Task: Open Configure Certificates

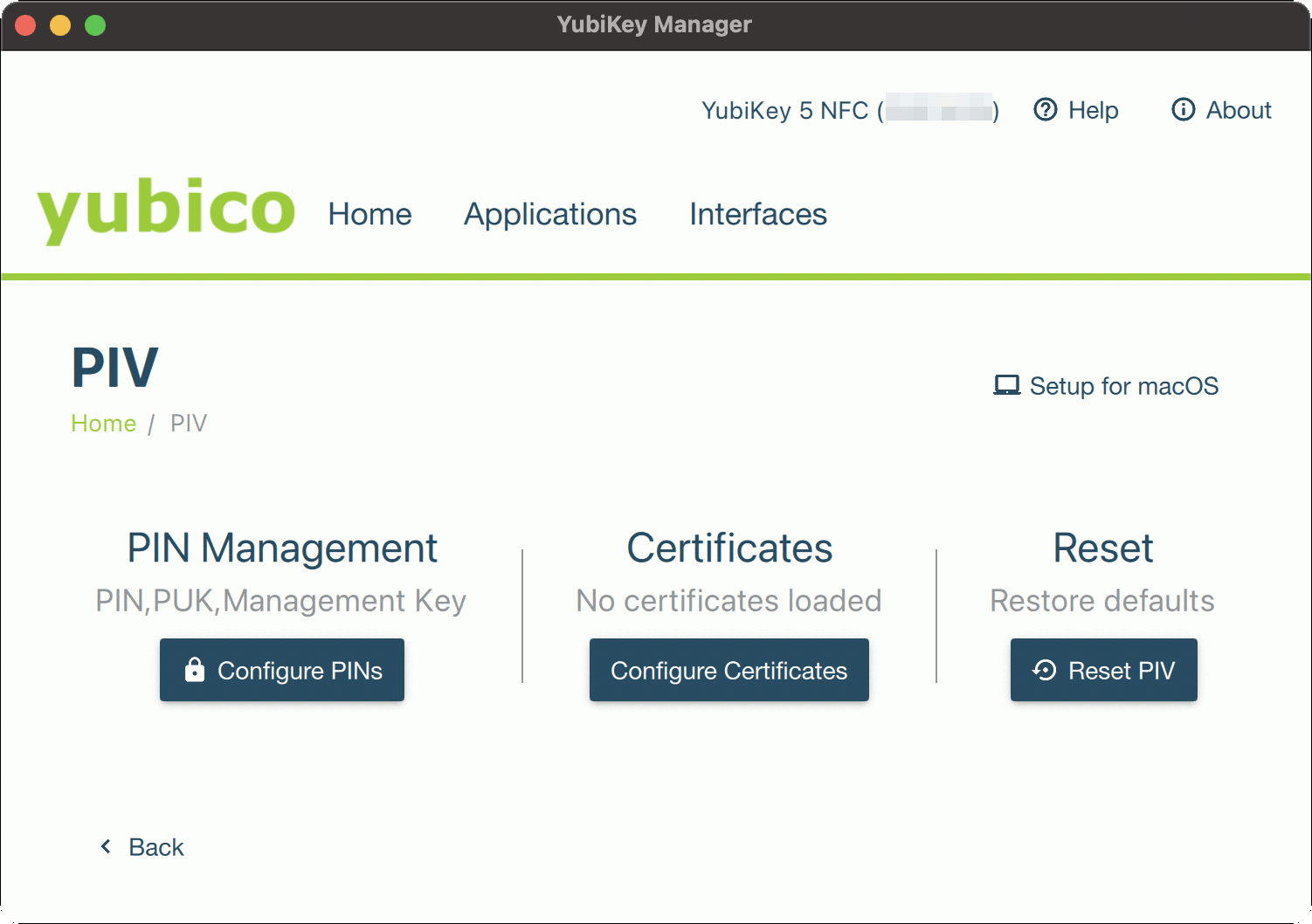Action: coord(729,670)
